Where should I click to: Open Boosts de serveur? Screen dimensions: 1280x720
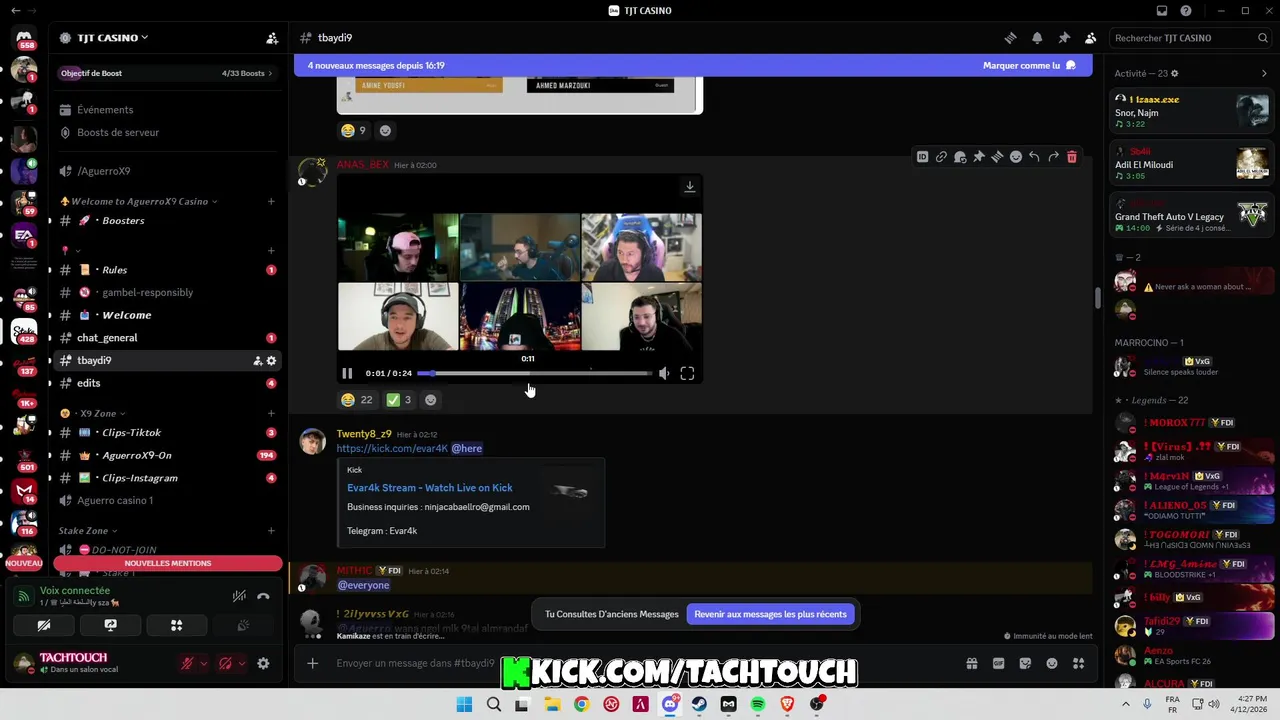(x=166, y=132)
